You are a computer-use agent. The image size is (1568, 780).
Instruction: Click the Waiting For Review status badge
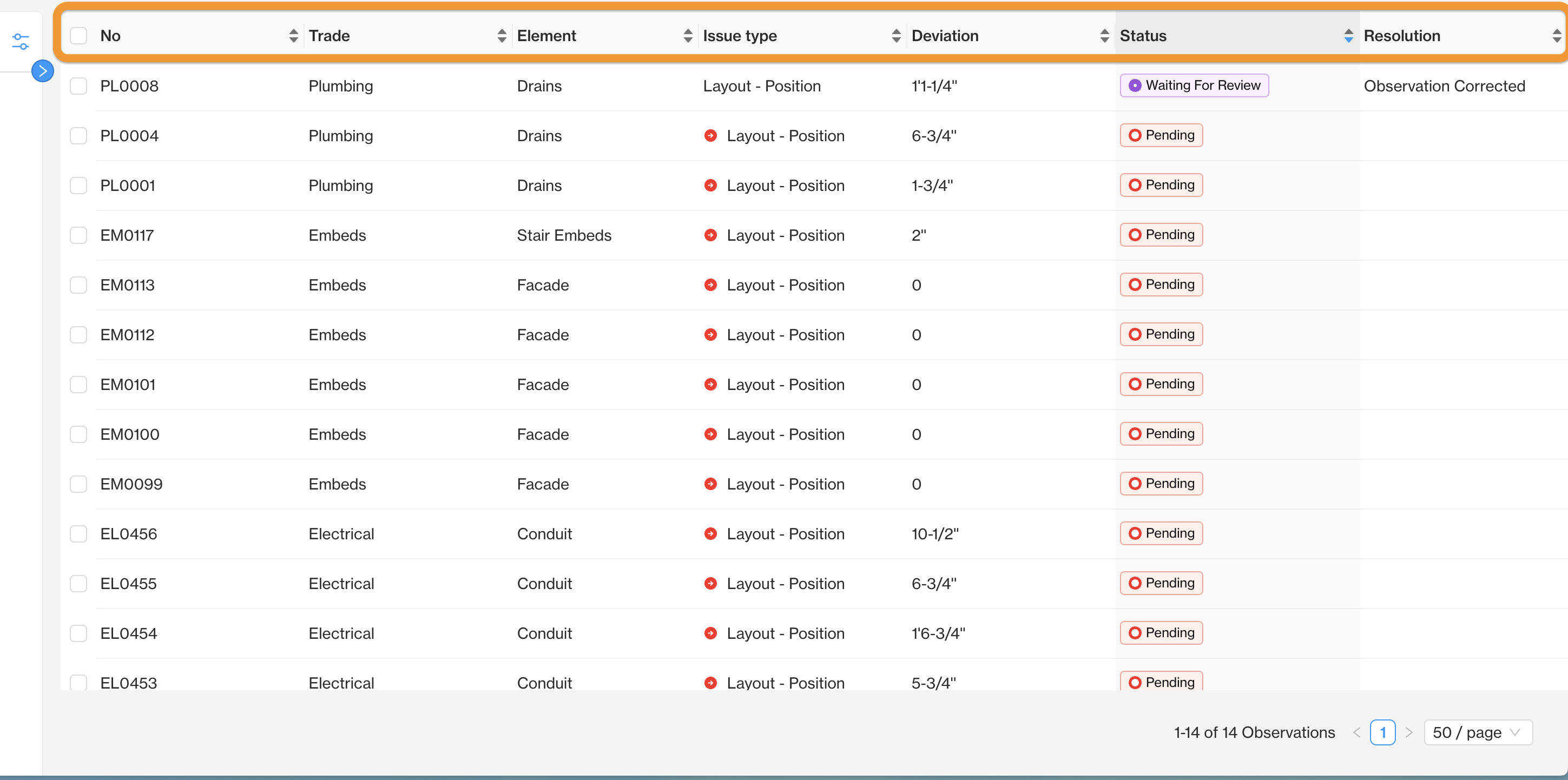point(1194,86)
